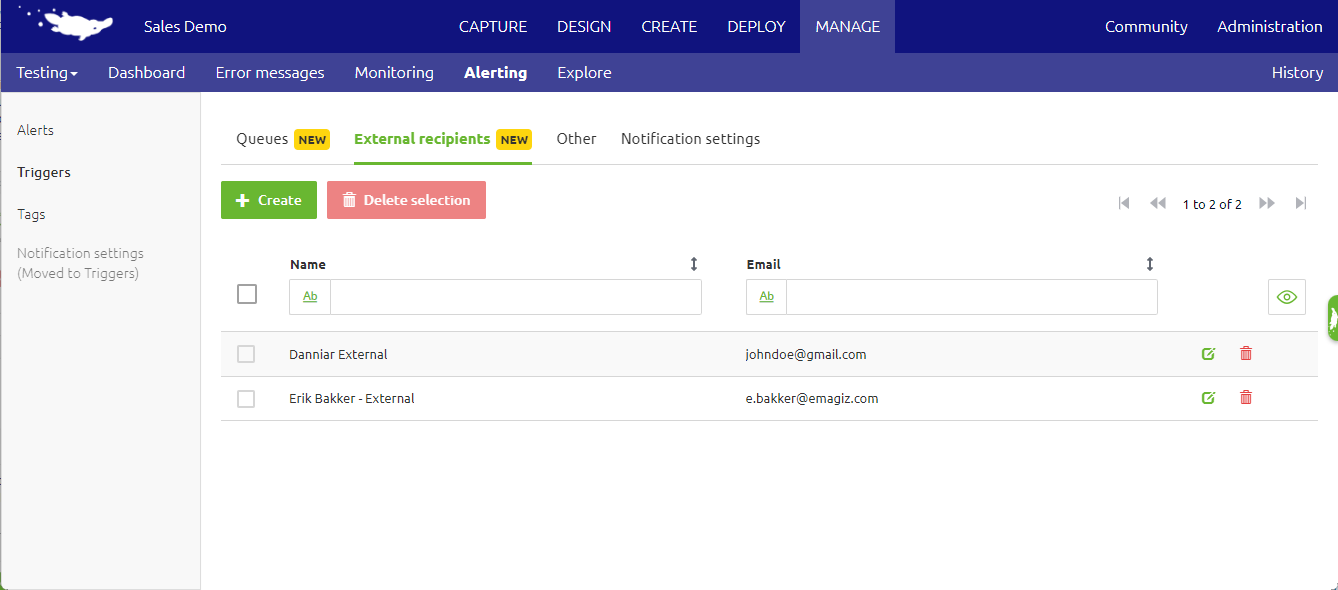Click the eye icon to manage column visibility
The height and width of the screenshot is (590, 1338).
coord(1286,296)
